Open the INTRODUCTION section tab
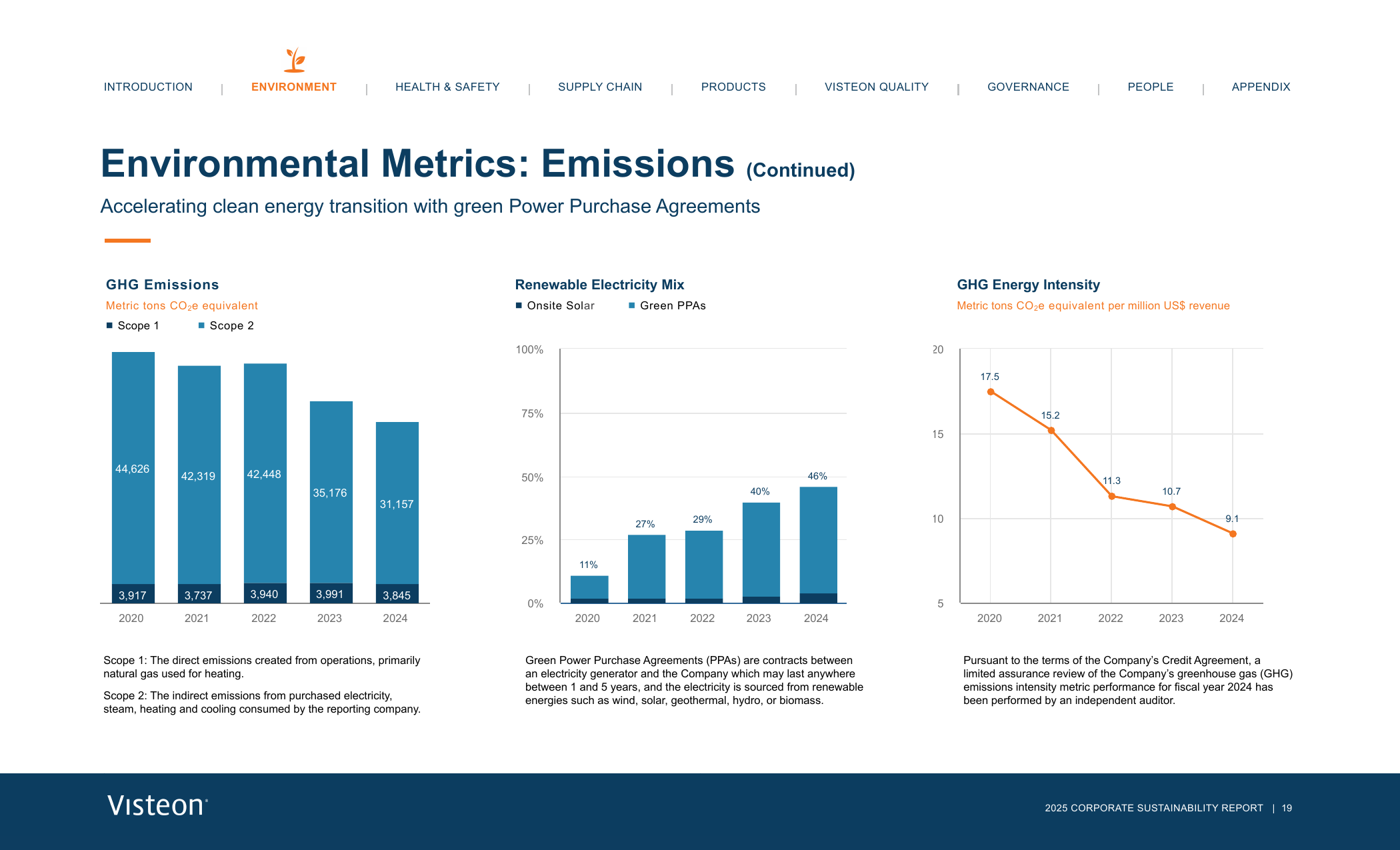The width and height of the screenshot is (1400, 850). (x=148, y=87)
